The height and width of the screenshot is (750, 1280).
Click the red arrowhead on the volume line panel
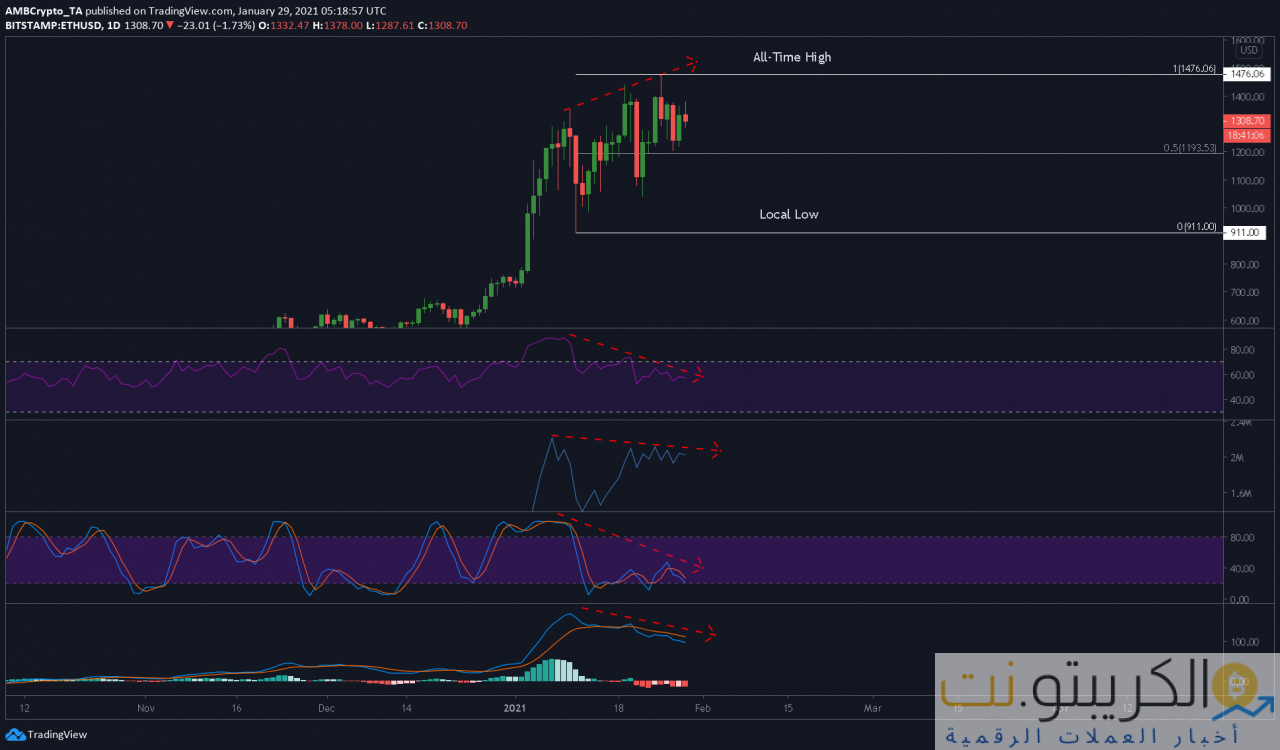[x=714, y=452]
